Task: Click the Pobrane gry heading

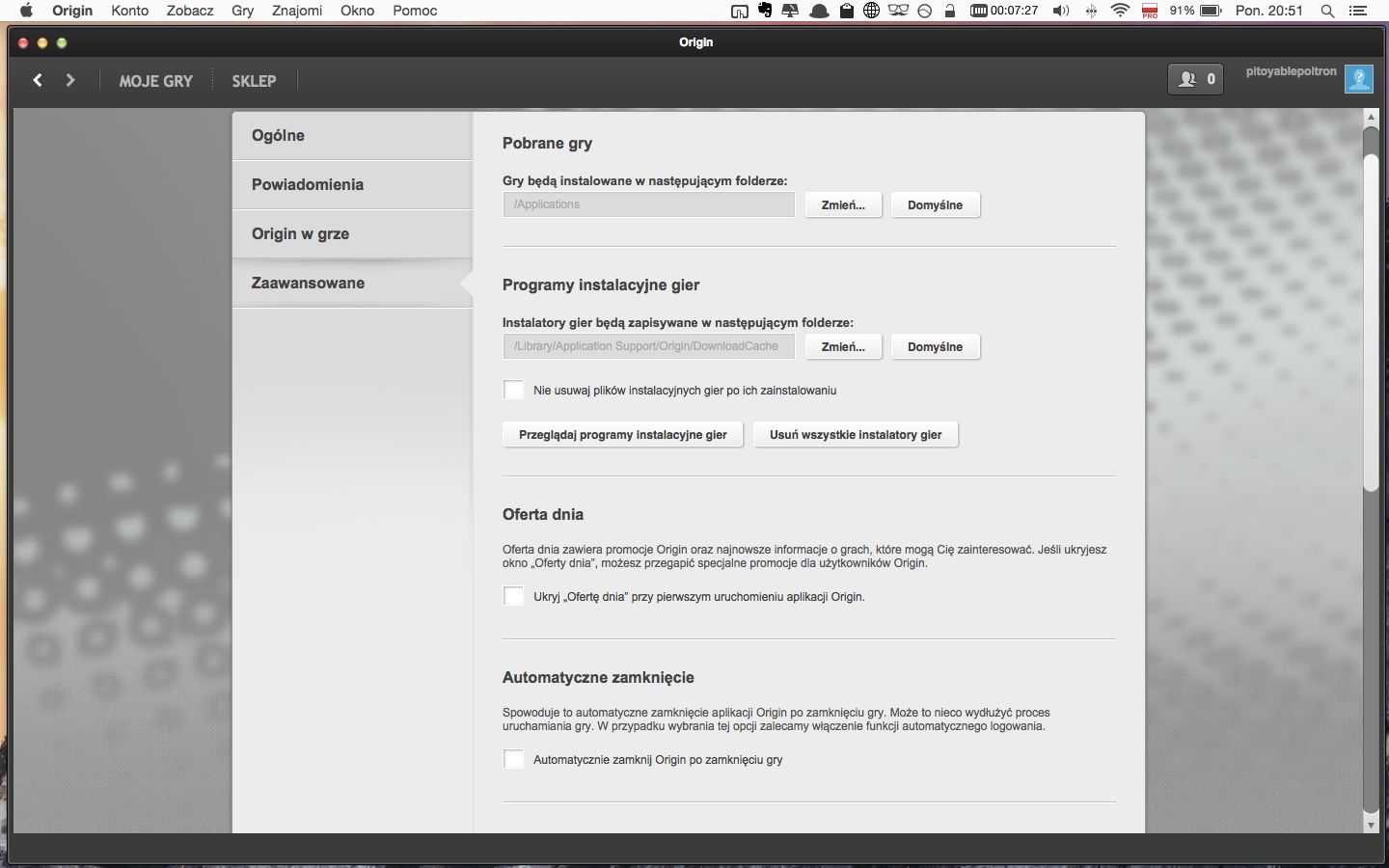Action: tap(547, 143)
